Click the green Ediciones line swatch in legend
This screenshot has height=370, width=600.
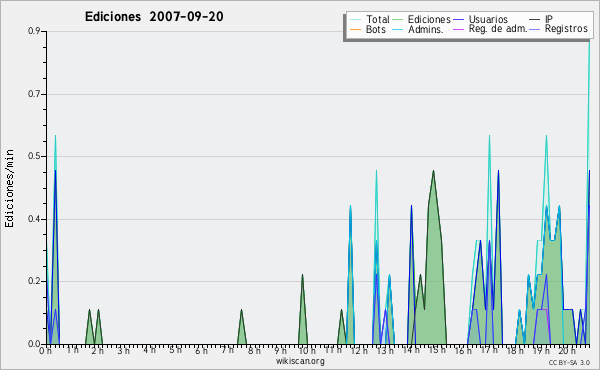coord(398,20)
